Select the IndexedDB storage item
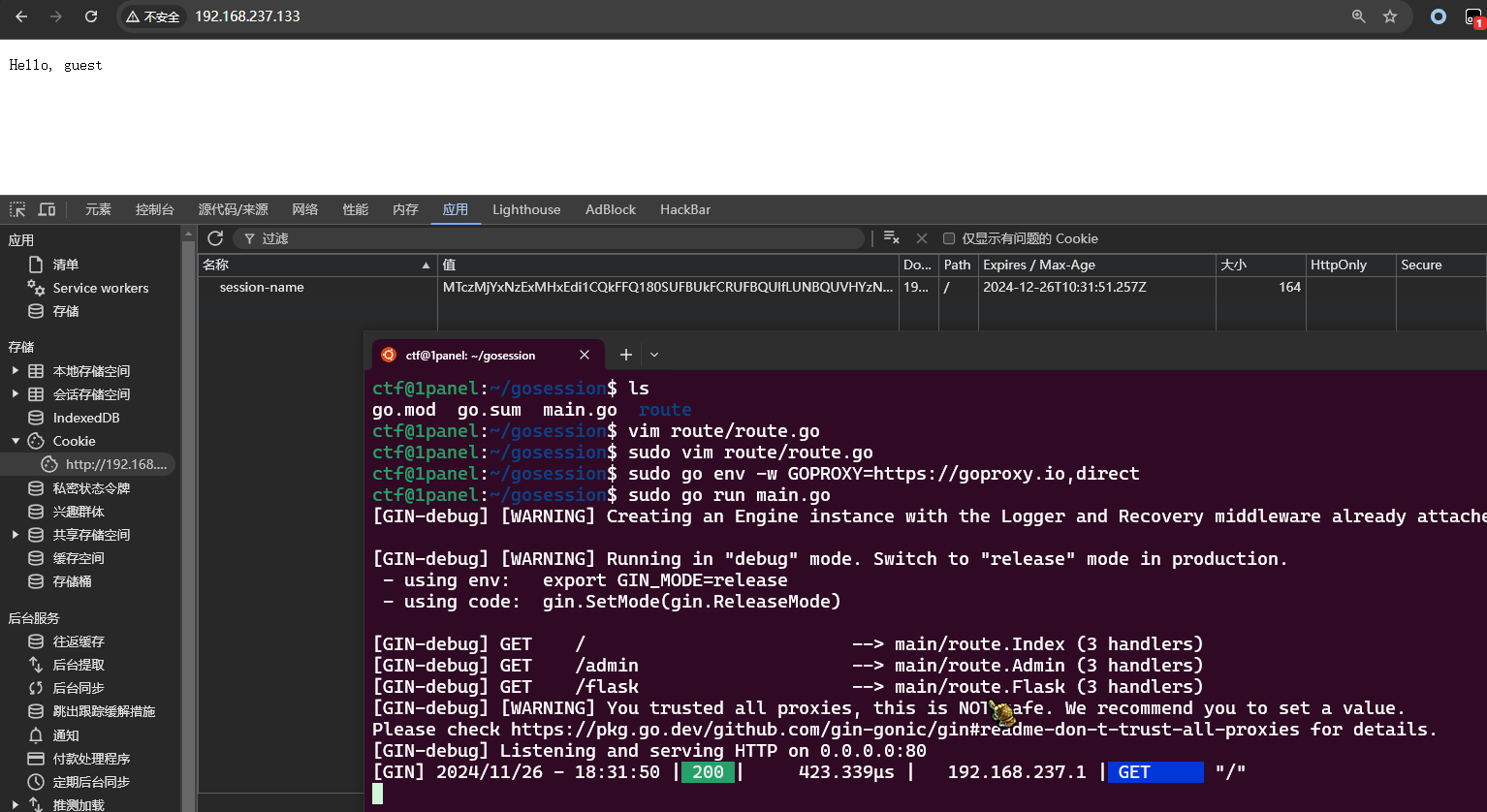The image size is (1487, 812). tap(85, 418)
